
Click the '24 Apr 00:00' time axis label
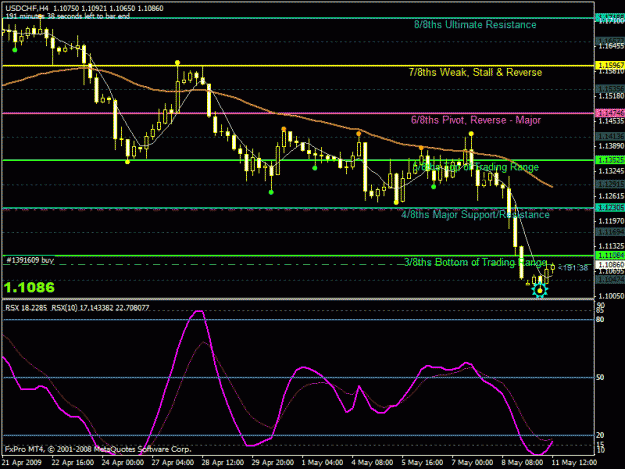pyautogui.click(x=123, y=463)
